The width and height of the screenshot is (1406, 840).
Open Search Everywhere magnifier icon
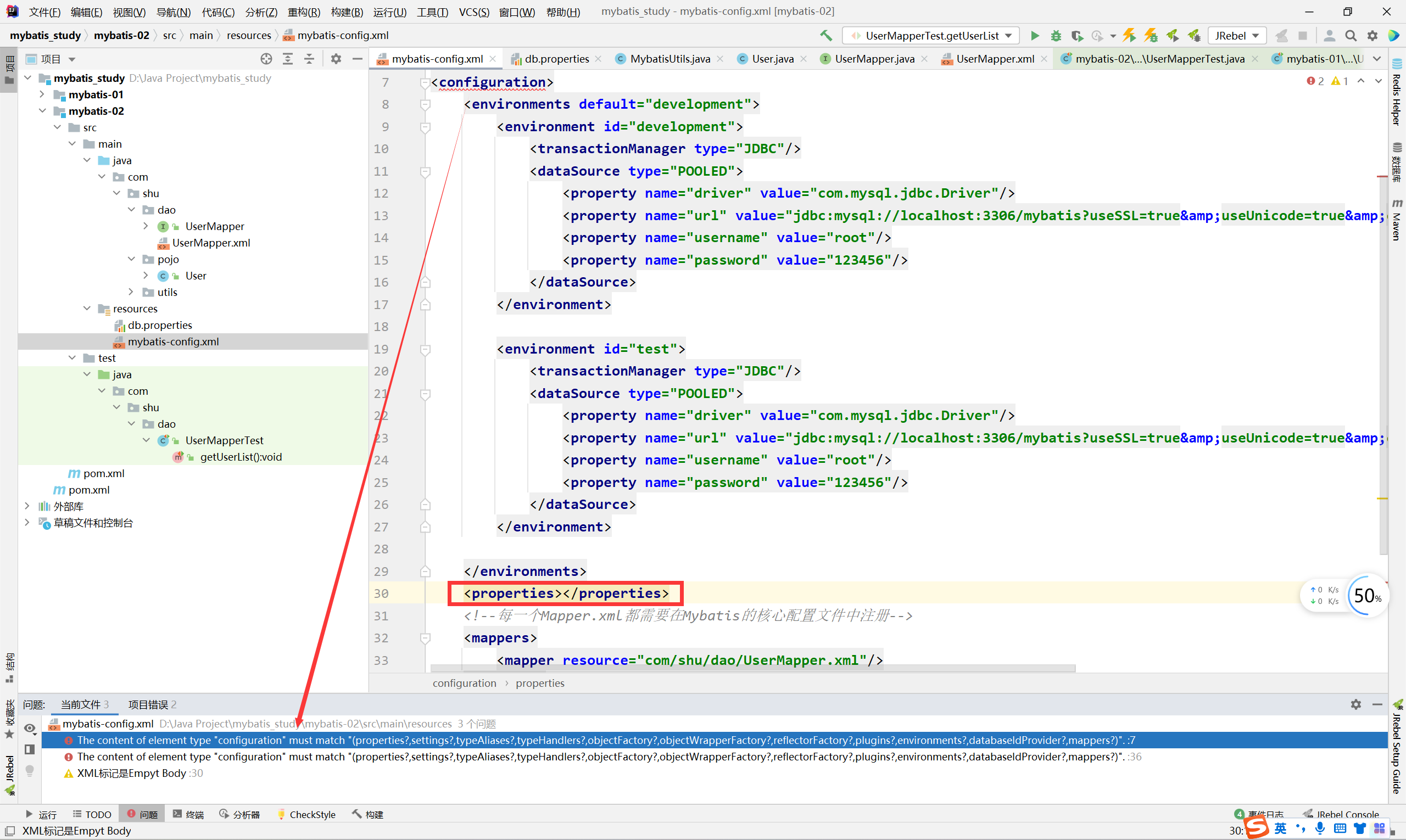point(1351,36)
